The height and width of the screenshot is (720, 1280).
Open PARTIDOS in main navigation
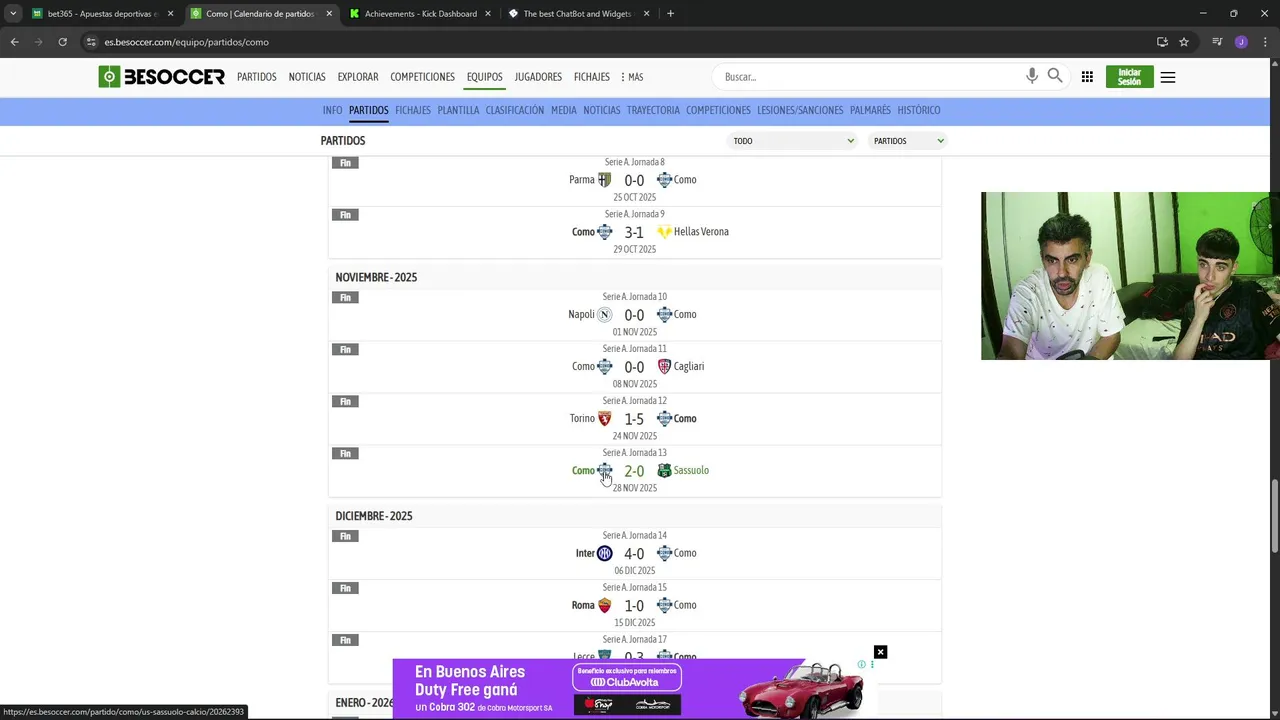pos(256,77)
